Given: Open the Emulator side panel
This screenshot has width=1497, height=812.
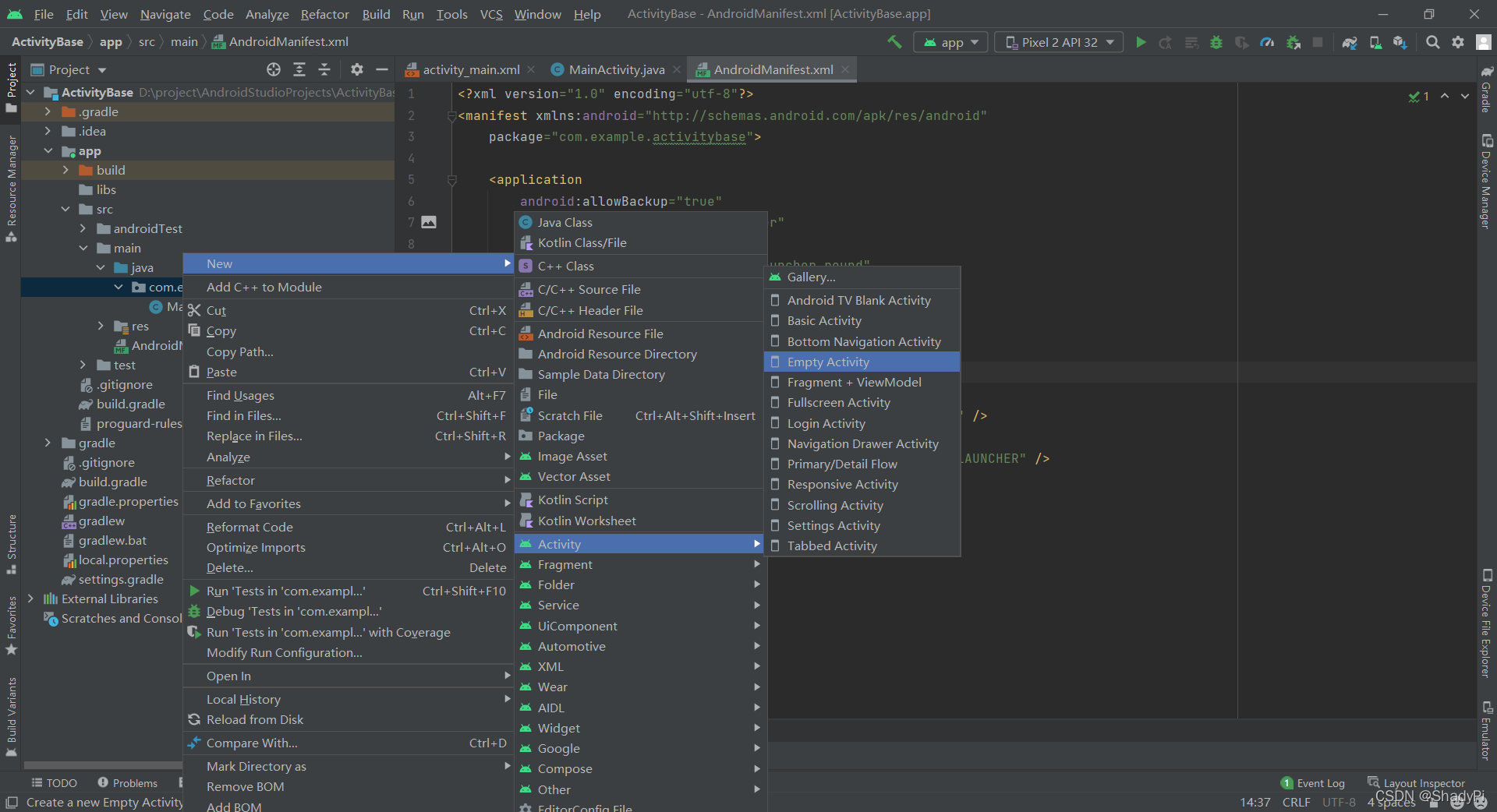Looking at the screenshot, I should pyautogui.click(x=1487, y=730).
